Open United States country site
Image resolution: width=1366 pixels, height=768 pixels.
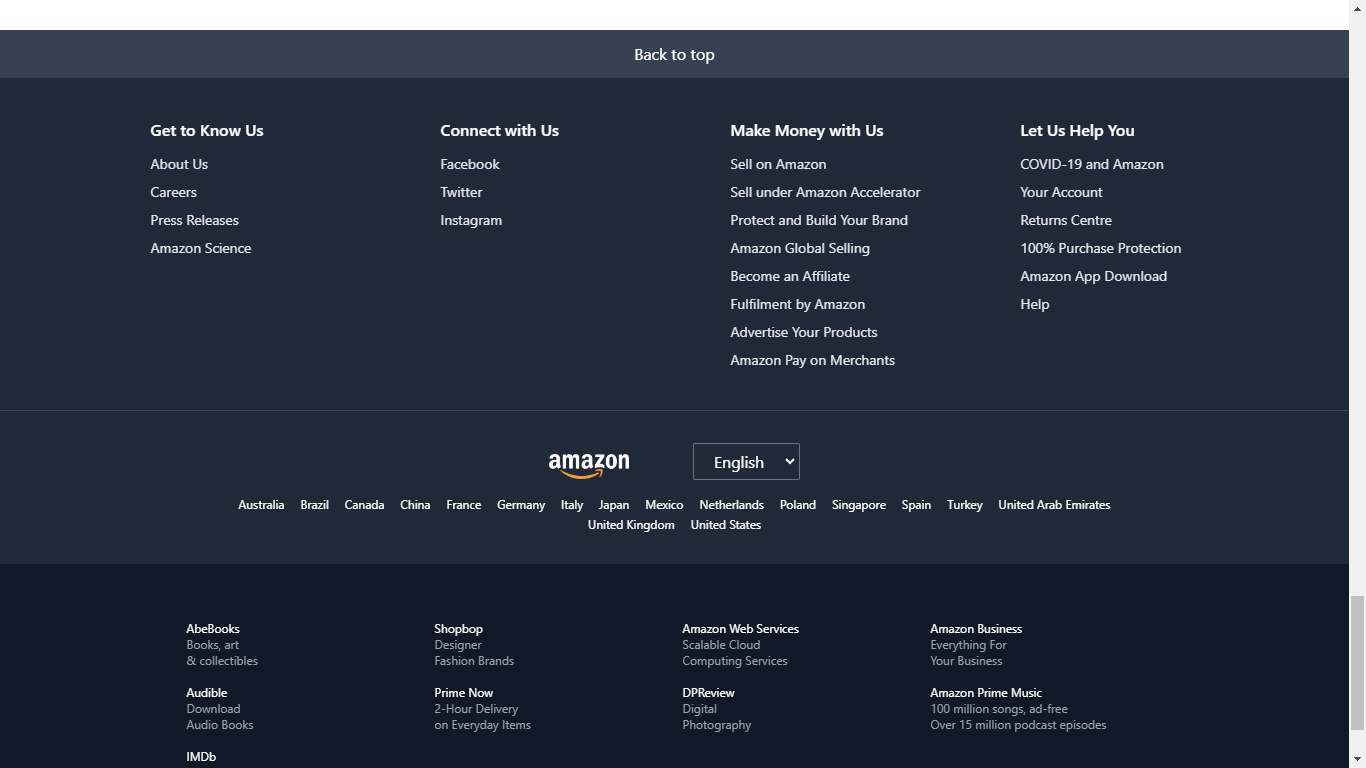tap(725, 525)
